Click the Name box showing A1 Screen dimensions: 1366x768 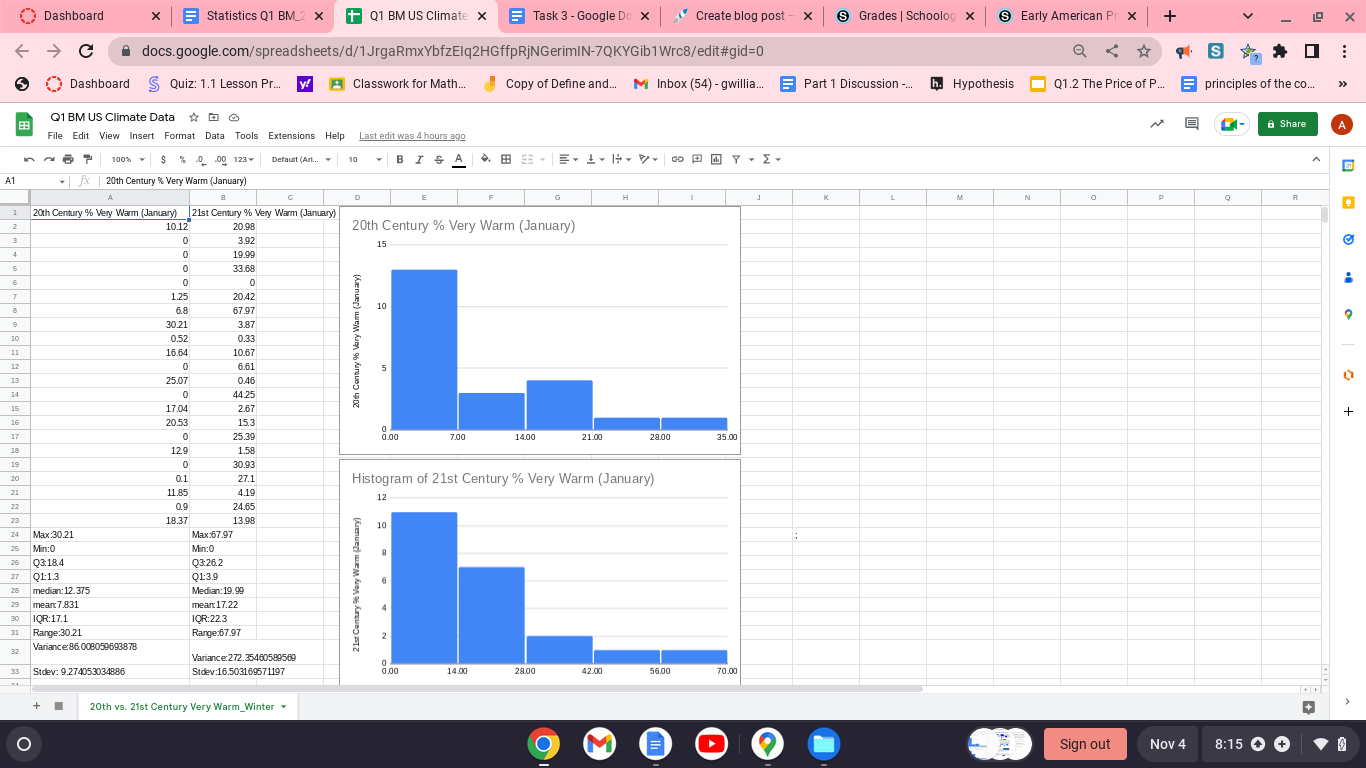pos(30,181)
